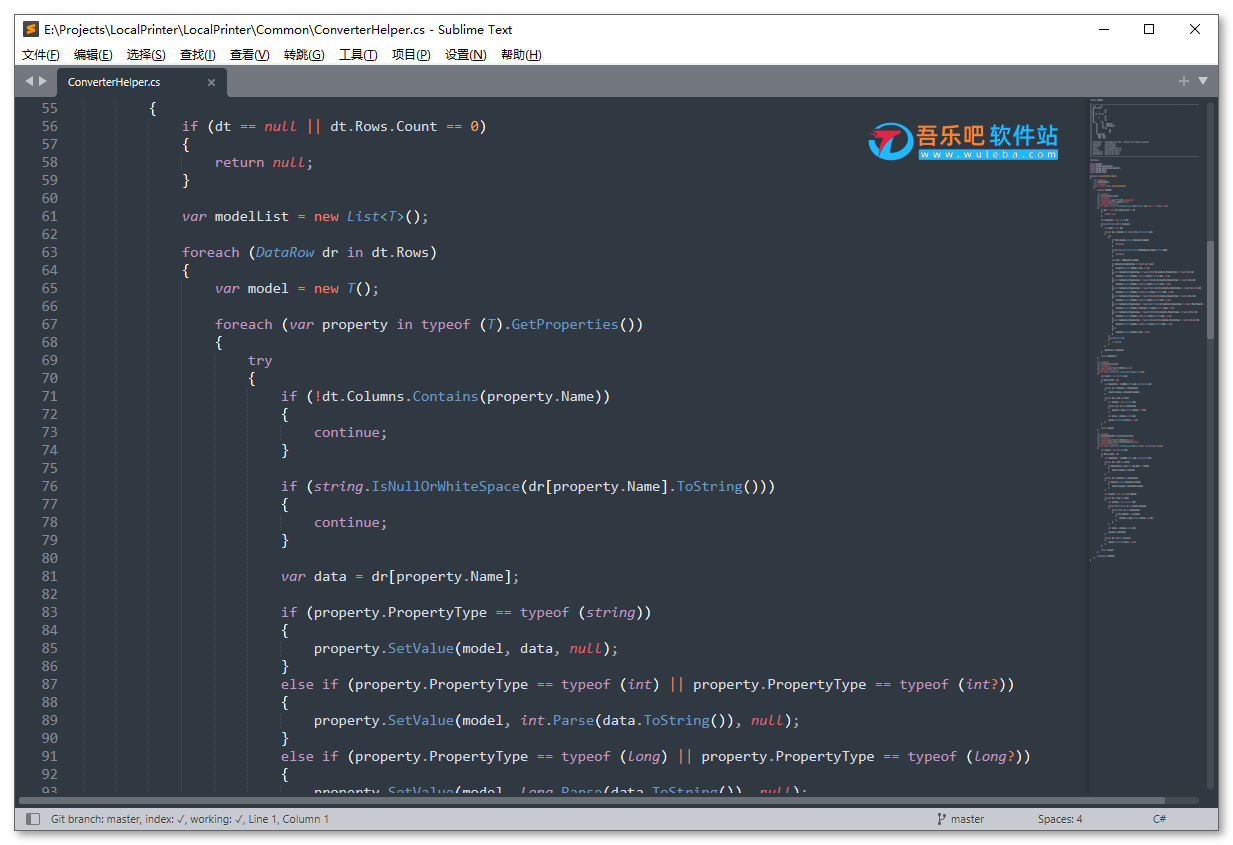
Task: Click Git branch status text
Action: [x=190, y=819]
